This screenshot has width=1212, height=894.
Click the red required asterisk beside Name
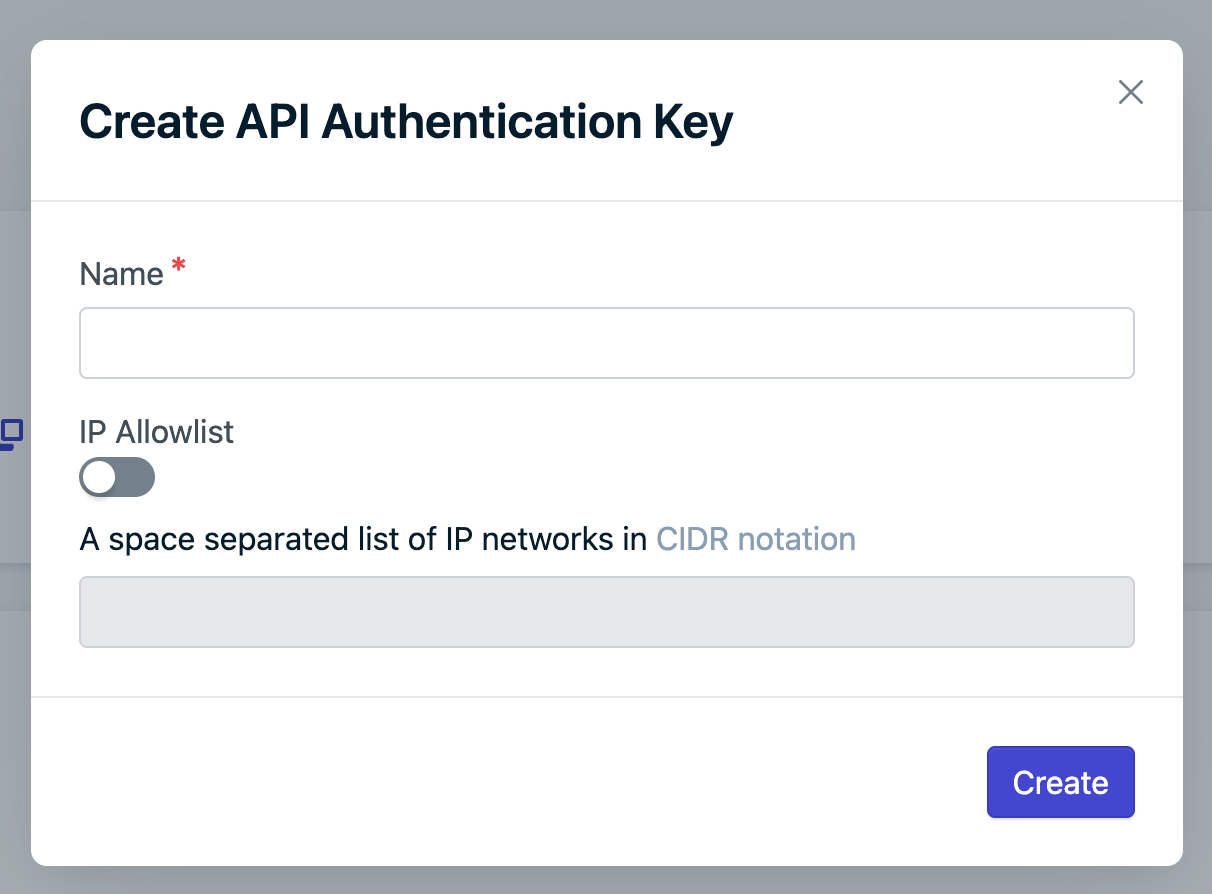click(x=179, y=265)
